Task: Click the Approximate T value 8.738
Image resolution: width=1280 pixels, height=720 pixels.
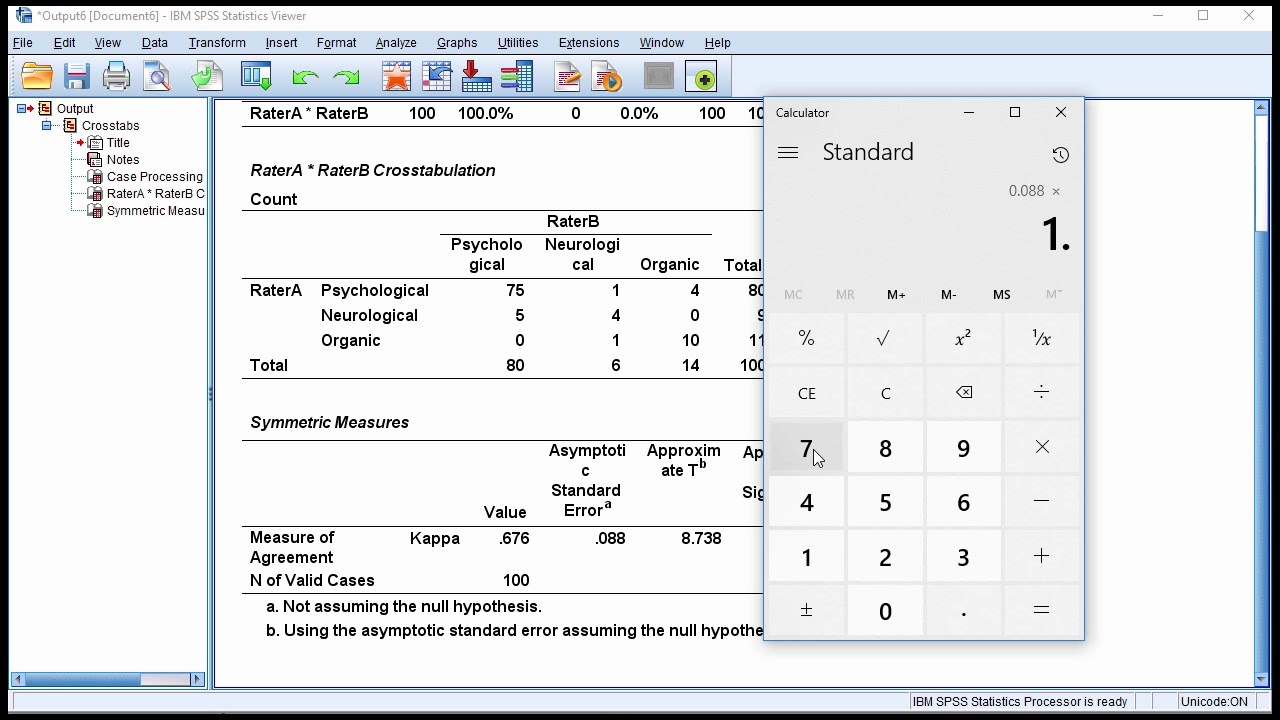Action: [701, 538]
